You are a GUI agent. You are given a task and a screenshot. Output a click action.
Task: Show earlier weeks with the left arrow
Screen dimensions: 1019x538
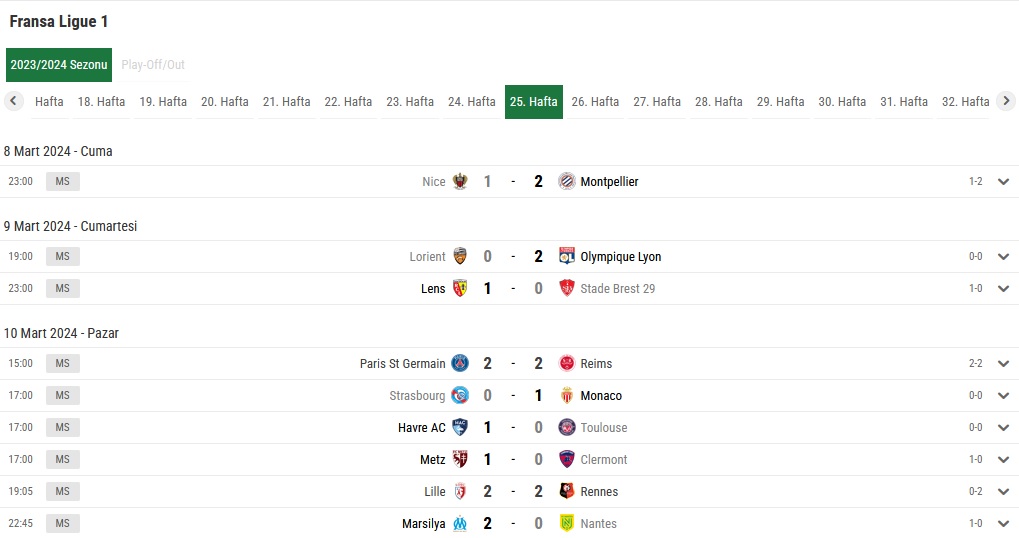tap(13, 101)
